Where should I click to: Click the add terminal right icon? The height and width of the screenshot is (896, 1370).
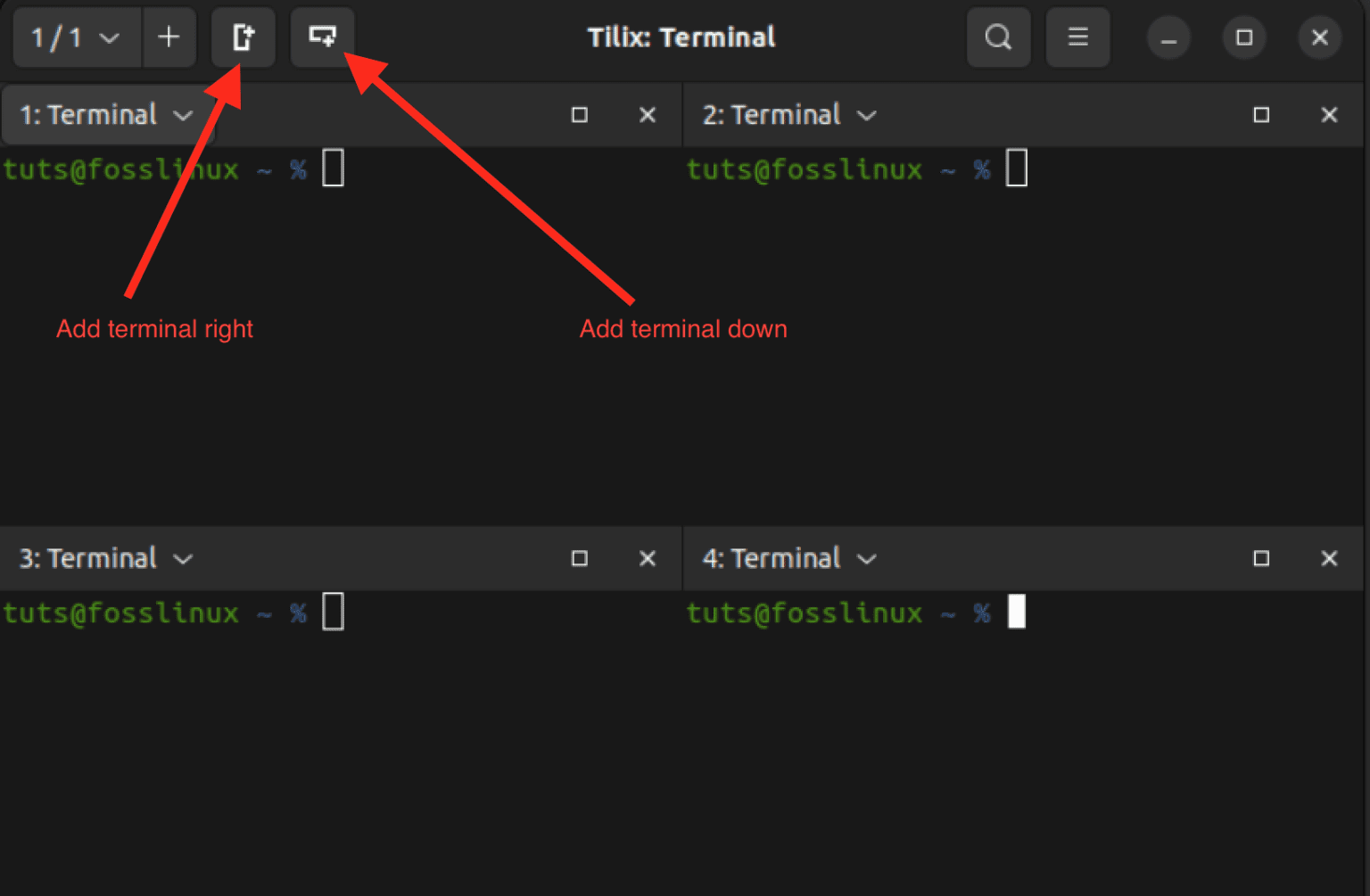(243, 37)
